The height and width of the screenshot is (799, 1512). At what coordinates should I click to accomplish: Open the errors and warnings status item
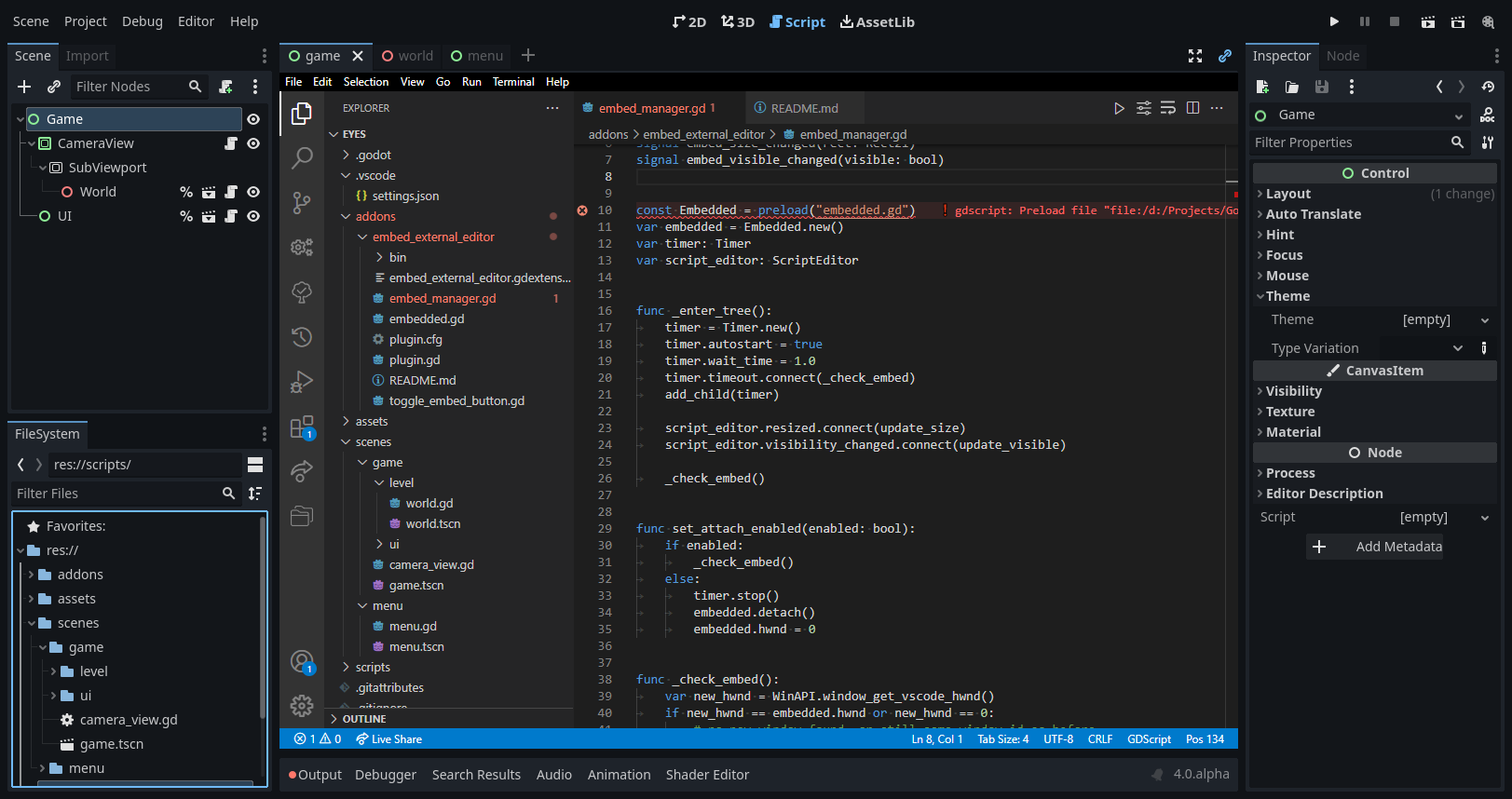click(318, 739)
